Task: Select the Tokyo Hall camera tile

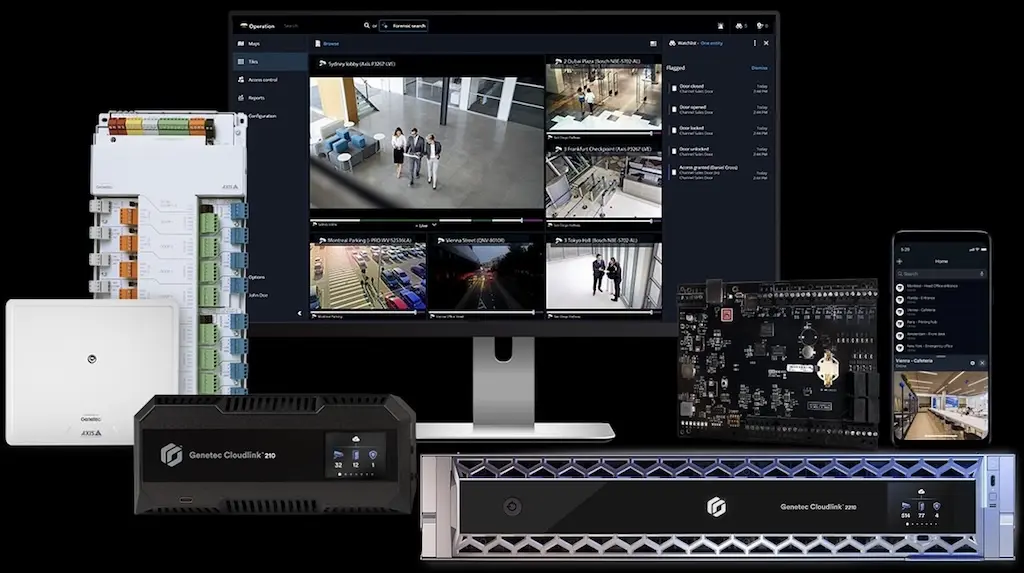Action: point(603,276)
